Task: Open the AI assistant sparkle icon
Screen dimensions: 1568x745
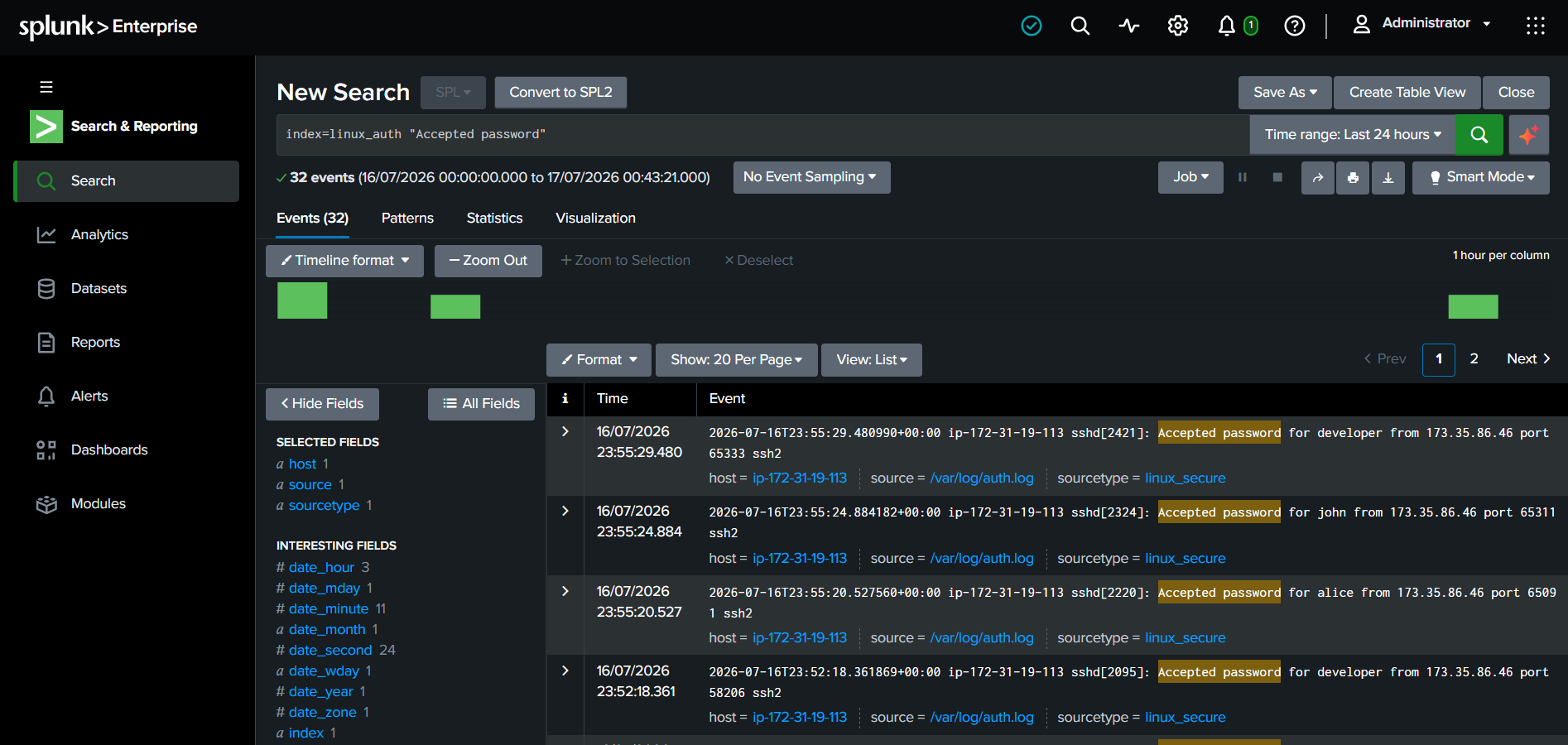Action: coord(1528,135)
